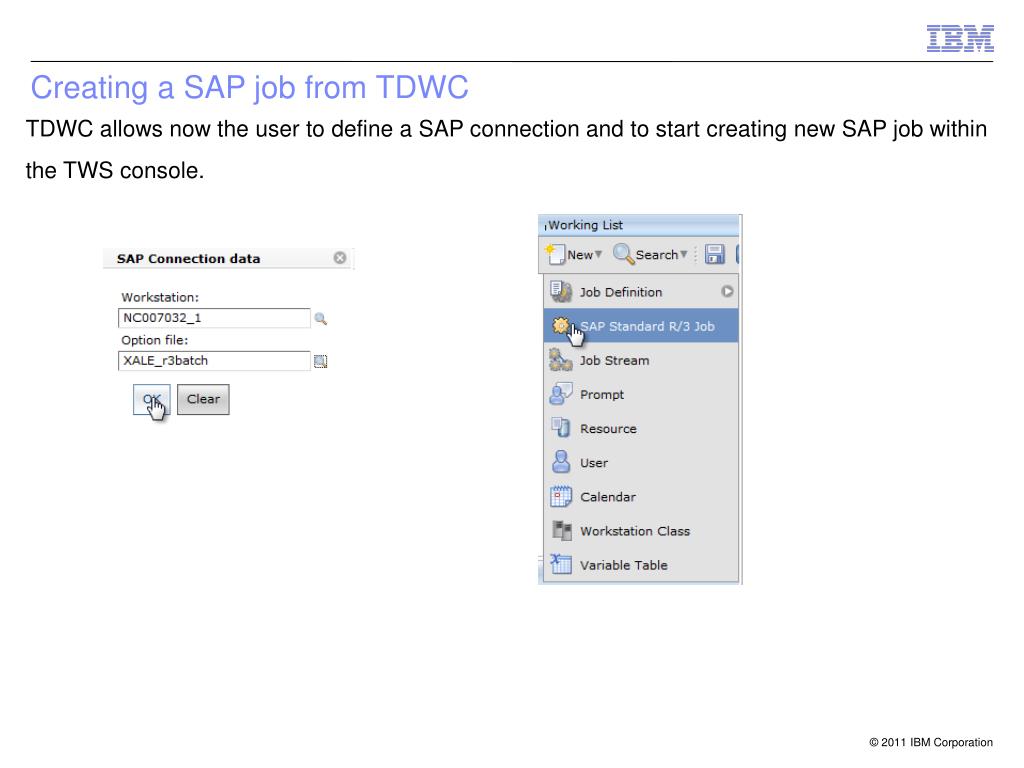Image resolution: width=1024 pixels, height=768 pixels.
Task: Click the Working List panel title
Action: tap(585, 225)
